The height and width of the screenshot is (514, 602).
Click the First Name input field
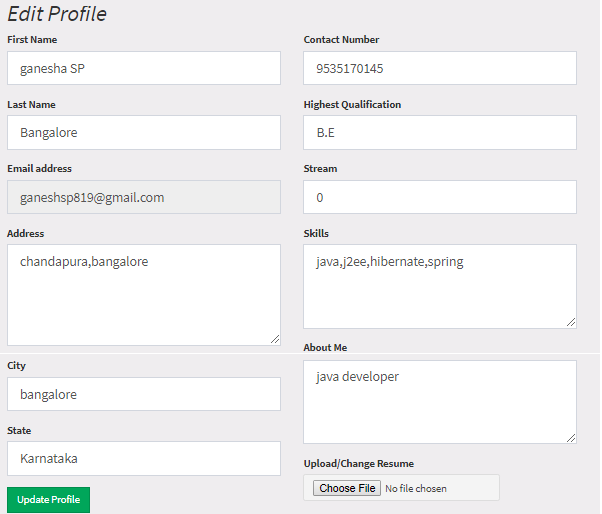pyautogui.click(x=144, y=68)
